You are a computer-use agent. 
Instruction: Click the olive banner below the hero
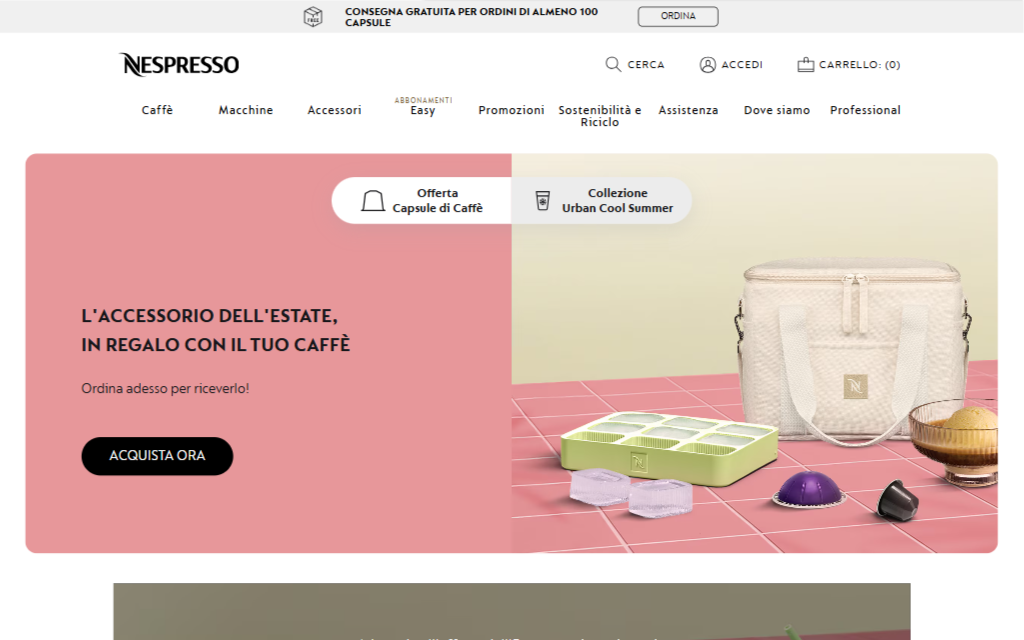point(512,611)
